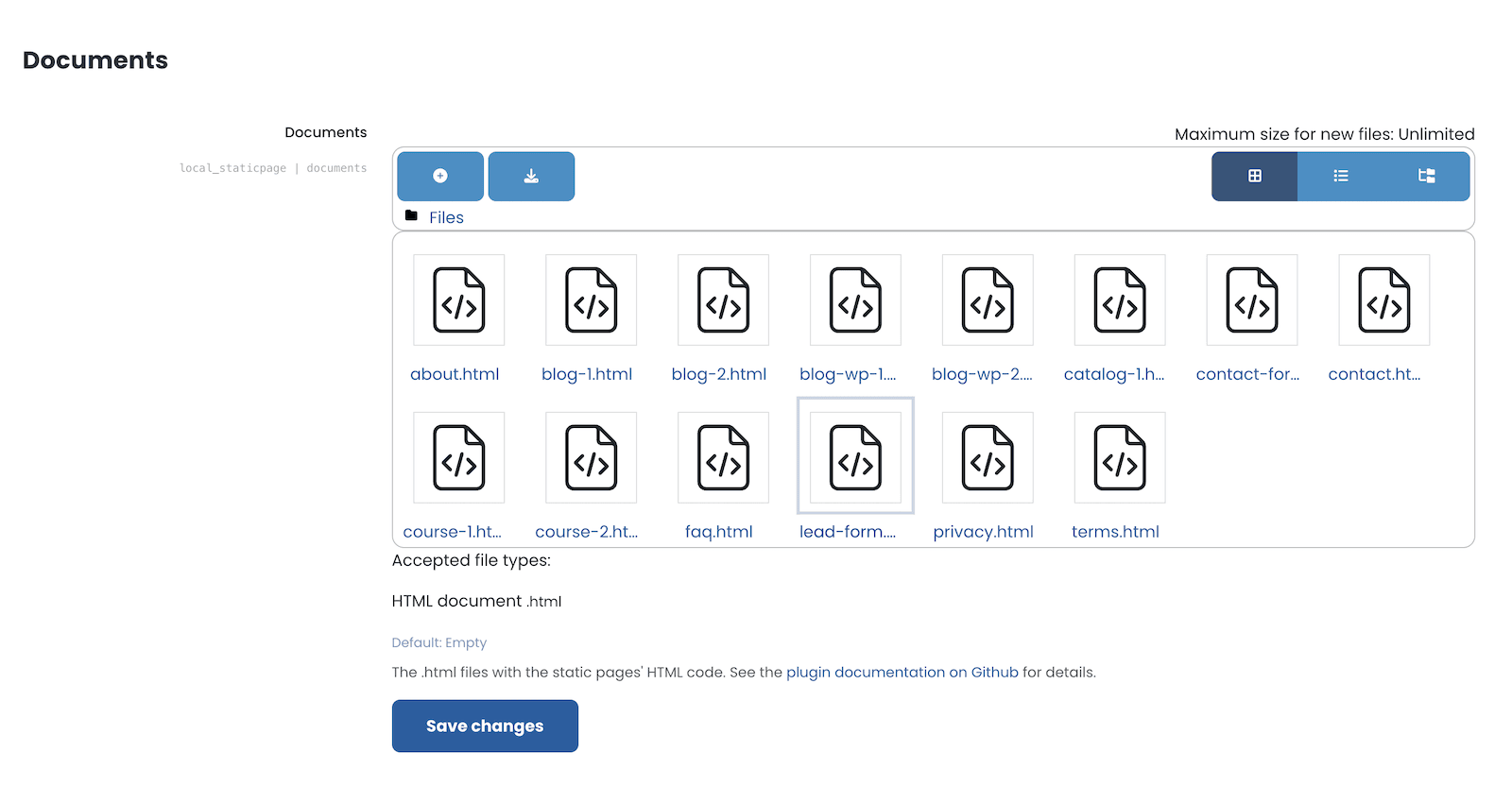Select the course-2 file icon
The width and height of the screenshot is (1512, 786).
(x=592, y=457)
